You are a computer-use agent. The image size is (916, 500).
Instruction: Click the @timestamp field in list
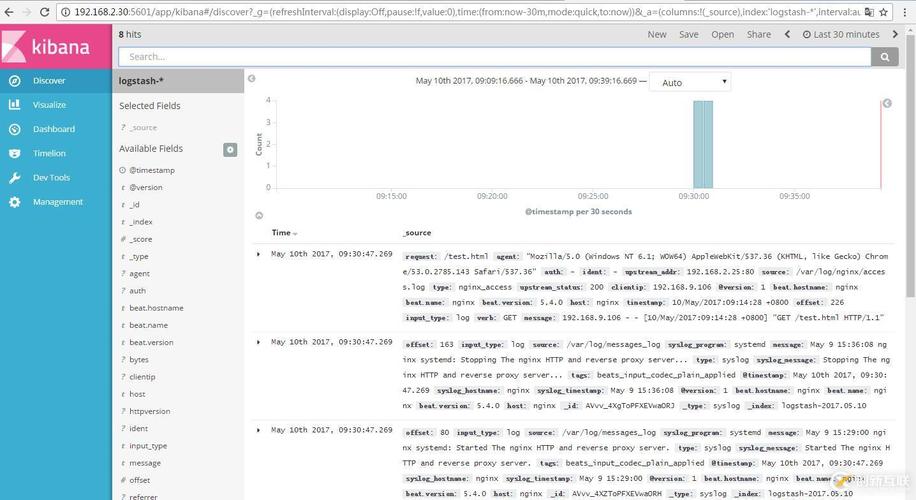151,170
